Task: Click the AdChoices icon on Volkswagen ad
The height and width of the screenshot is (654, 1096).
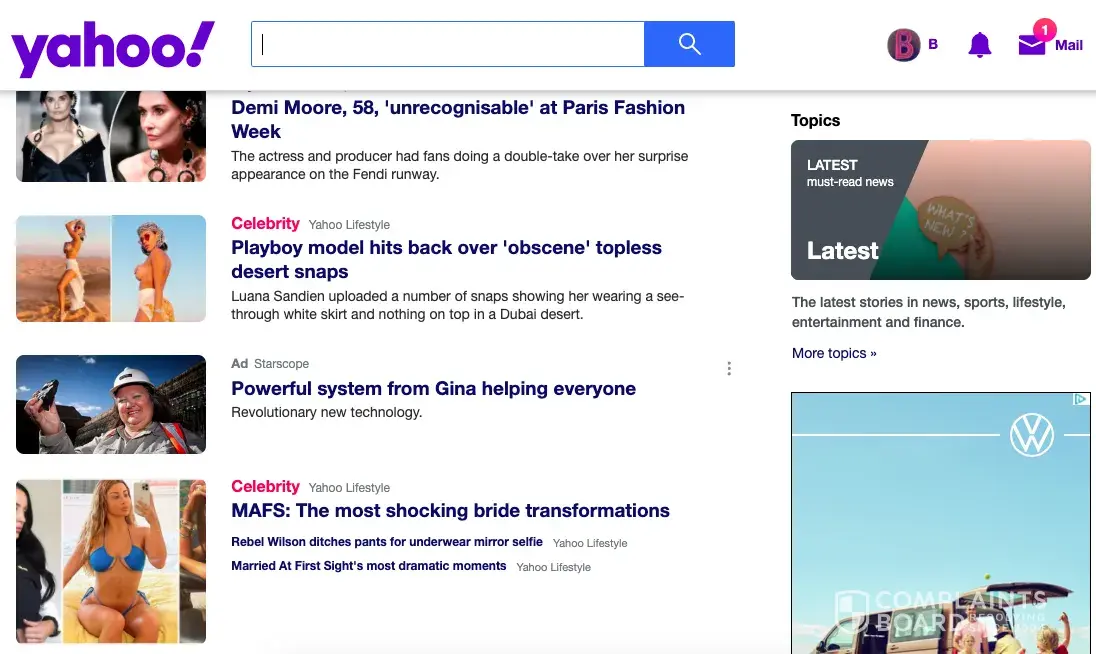Action: coord(1081,399)
